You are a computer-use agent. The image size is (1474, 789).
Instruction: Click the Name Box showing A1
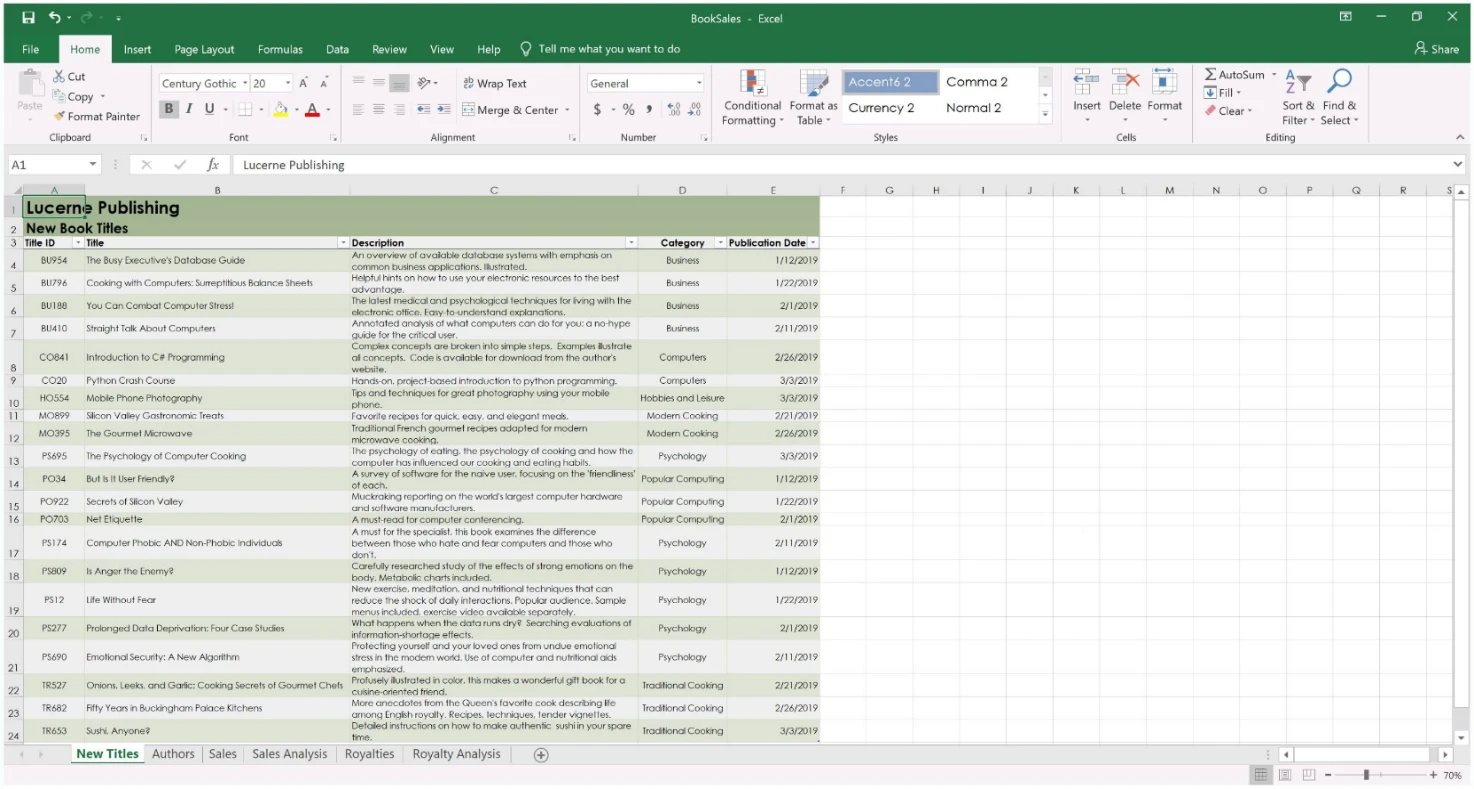(46, 165)
